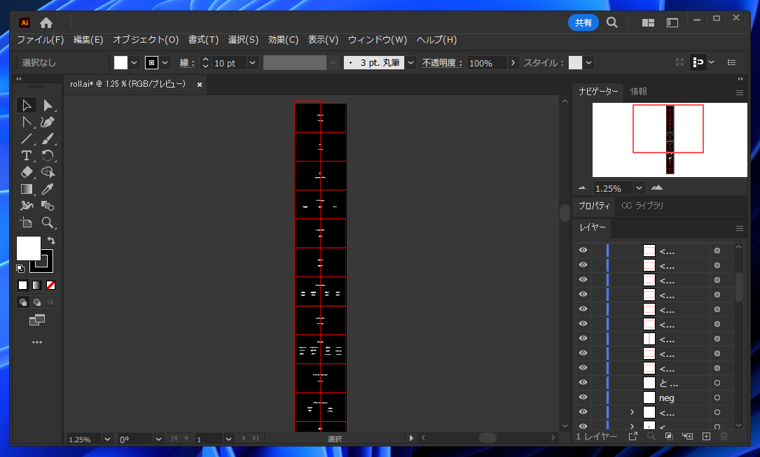Open the stroke color dropdown in control bar
This screenshot has height=457, width=760.
[x=165, y=63]
